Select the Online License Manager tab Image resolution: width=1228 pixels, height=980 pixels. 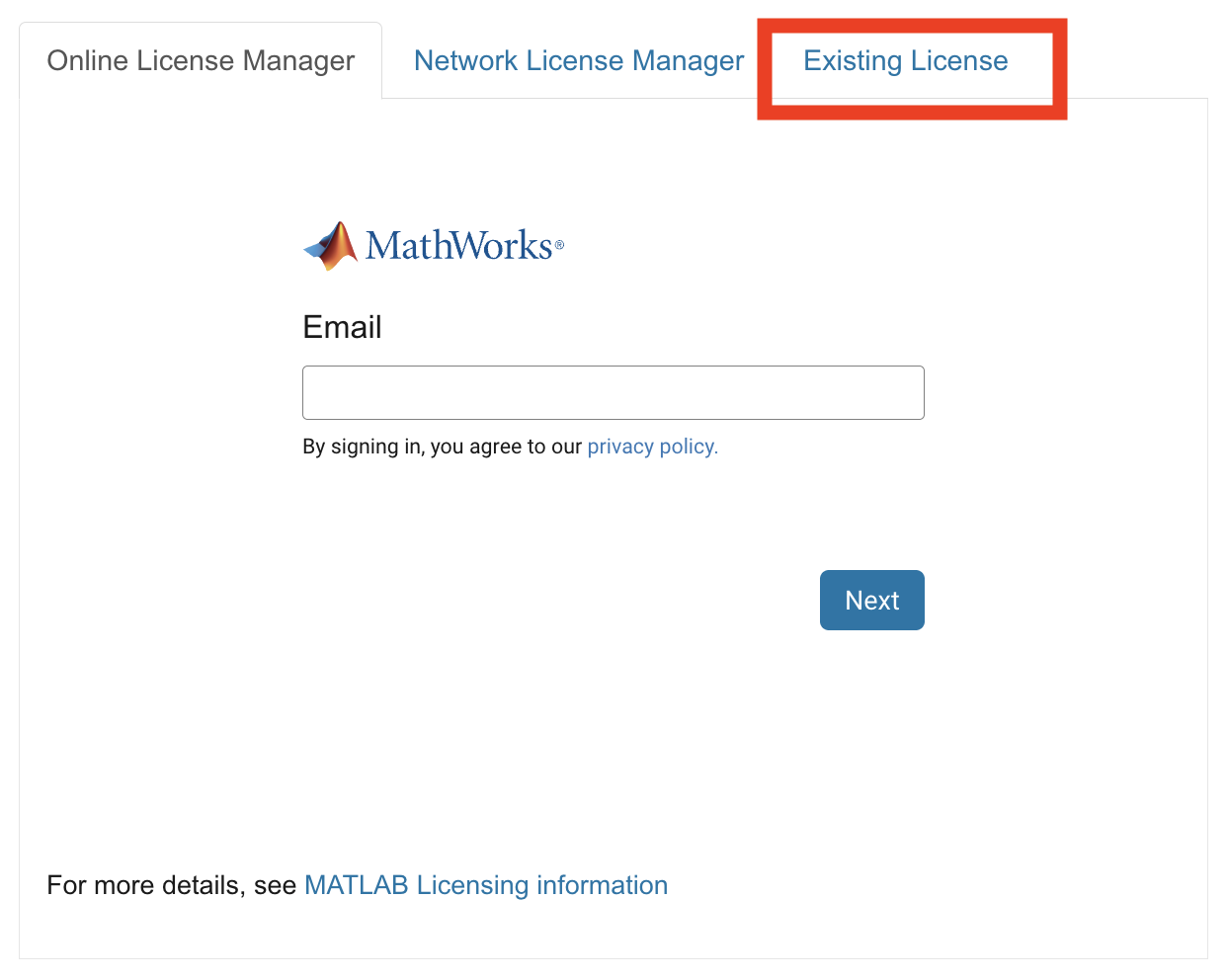click(x=201, y=61)
